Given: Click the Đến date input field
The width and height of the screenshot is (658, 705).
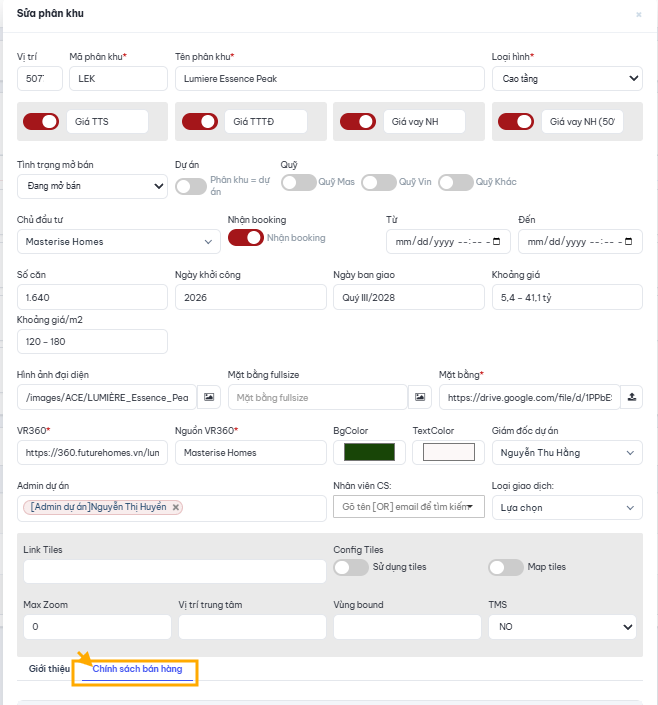Looking at the screenshot, I should click(580, 241).
